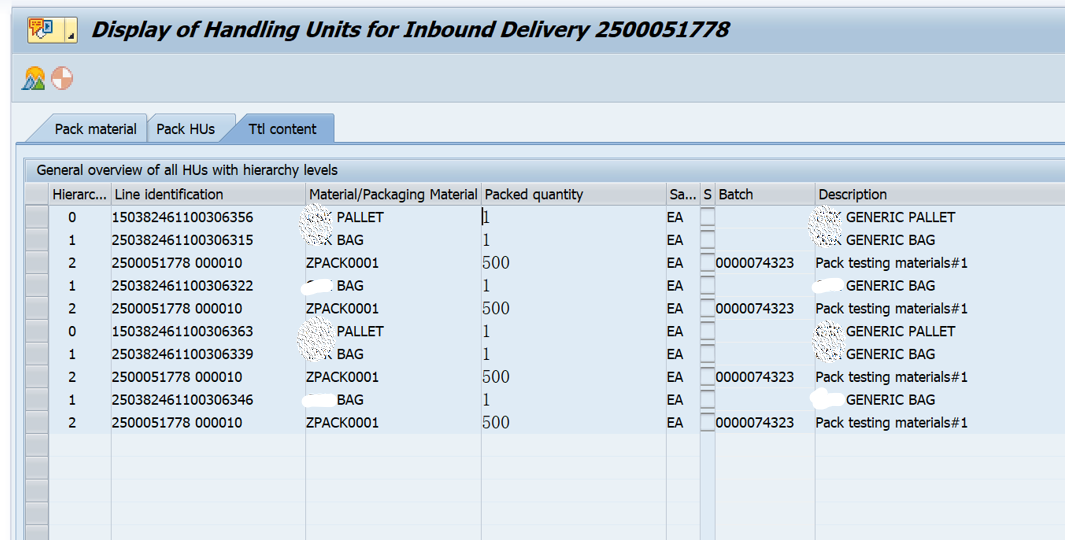Select row of HU 250382461100306346 via row selector
This screenshot has height=540, width=1065.
[x=37, y=399]
